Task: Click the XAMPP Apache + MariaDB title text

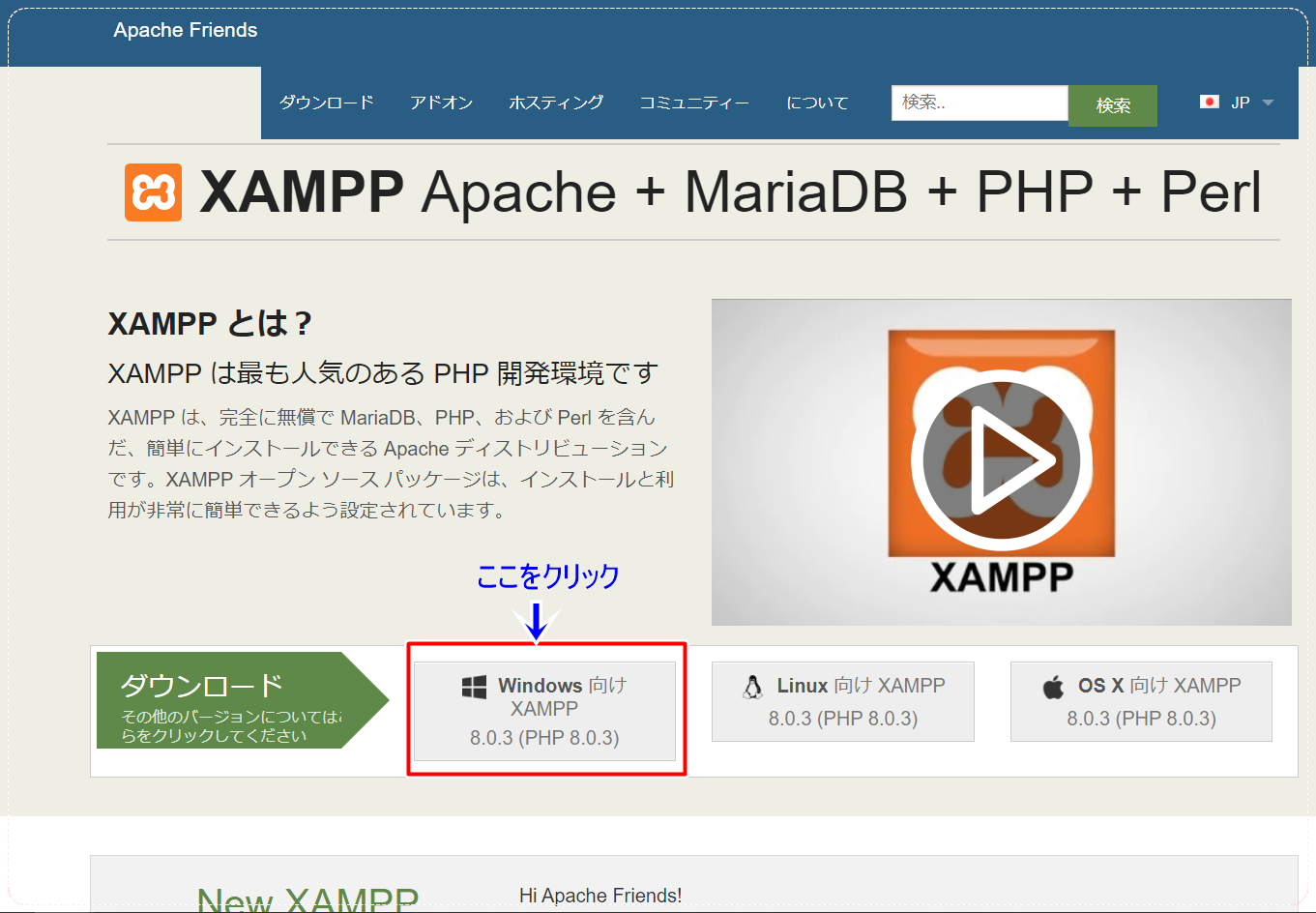Action: [731, 192]
